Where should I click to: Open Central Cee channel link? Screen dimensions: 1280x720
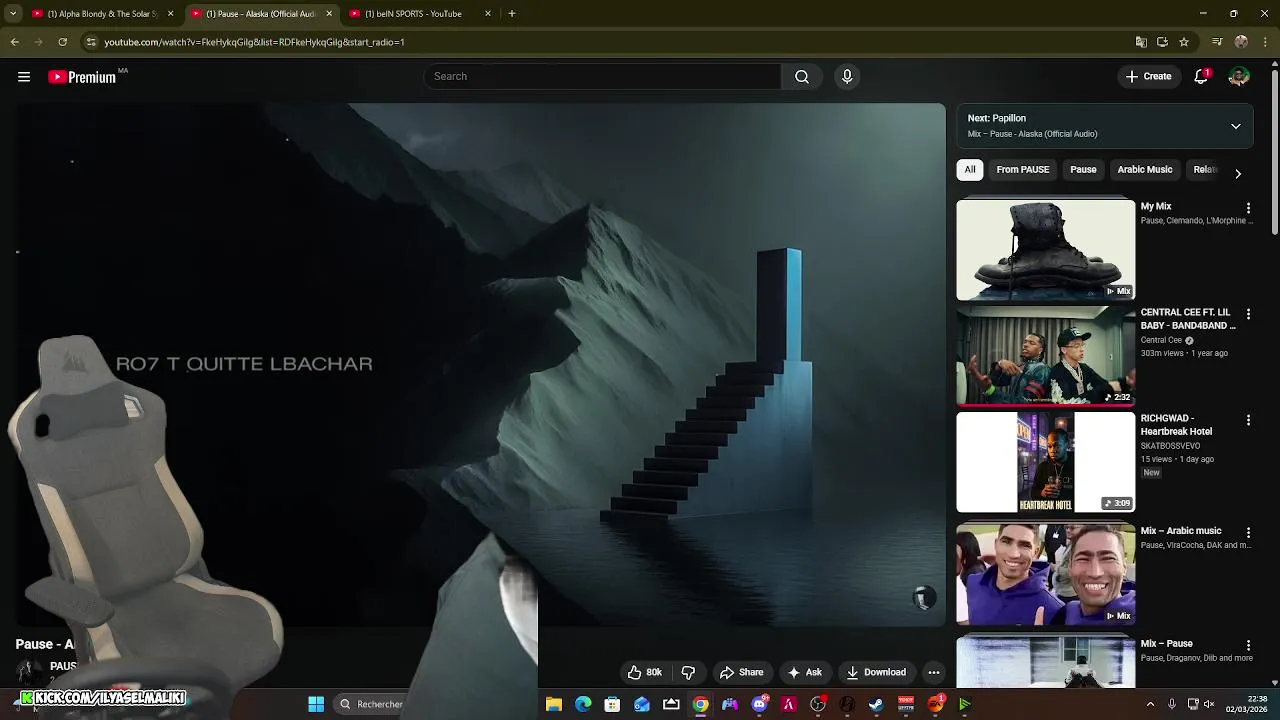tap(1161, 340)
